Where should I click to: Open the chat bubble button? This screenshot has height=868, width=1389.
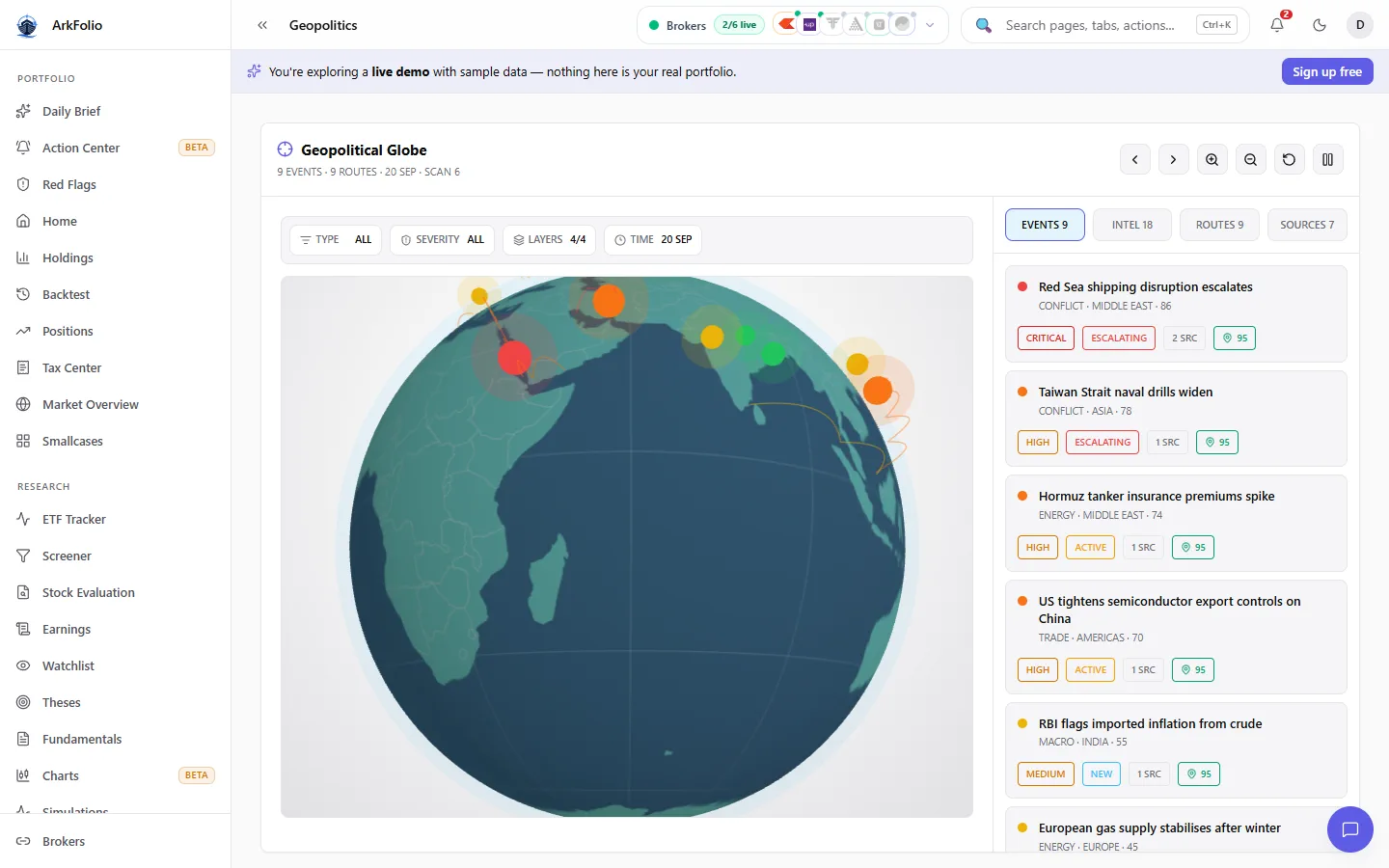click(1350, 829)
